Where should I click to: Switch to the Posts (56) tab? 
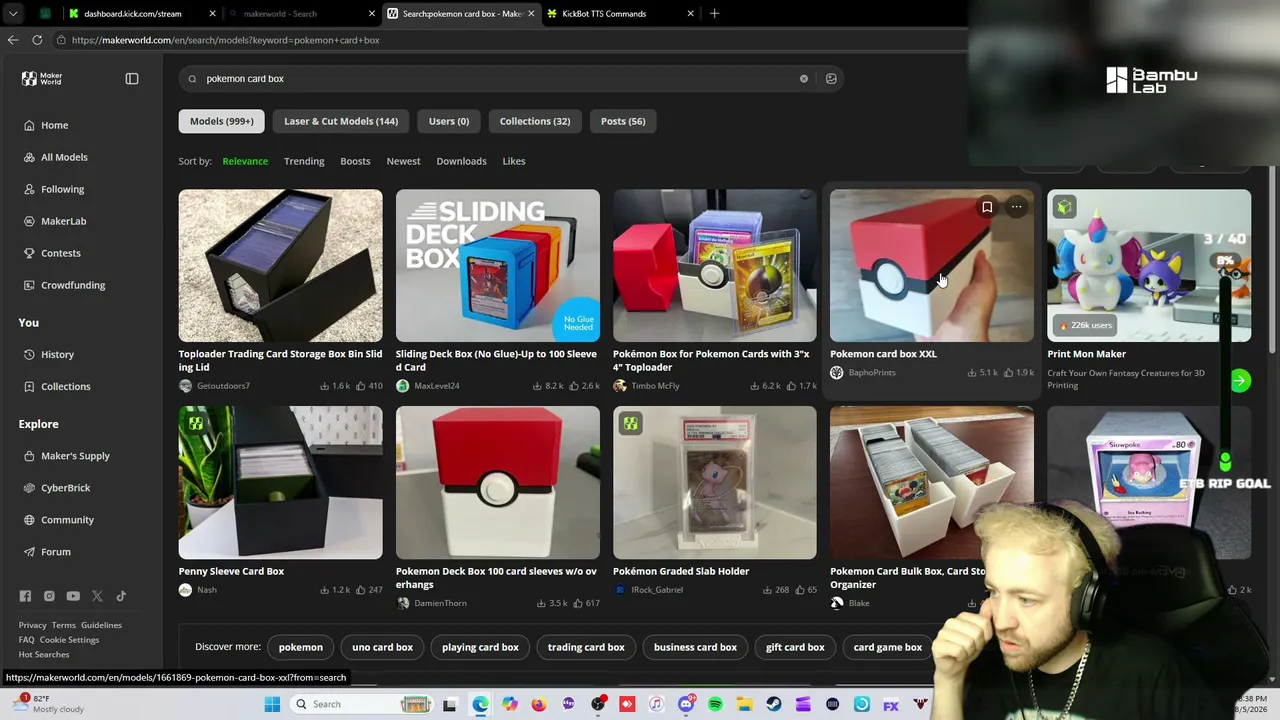click(623, 121)
